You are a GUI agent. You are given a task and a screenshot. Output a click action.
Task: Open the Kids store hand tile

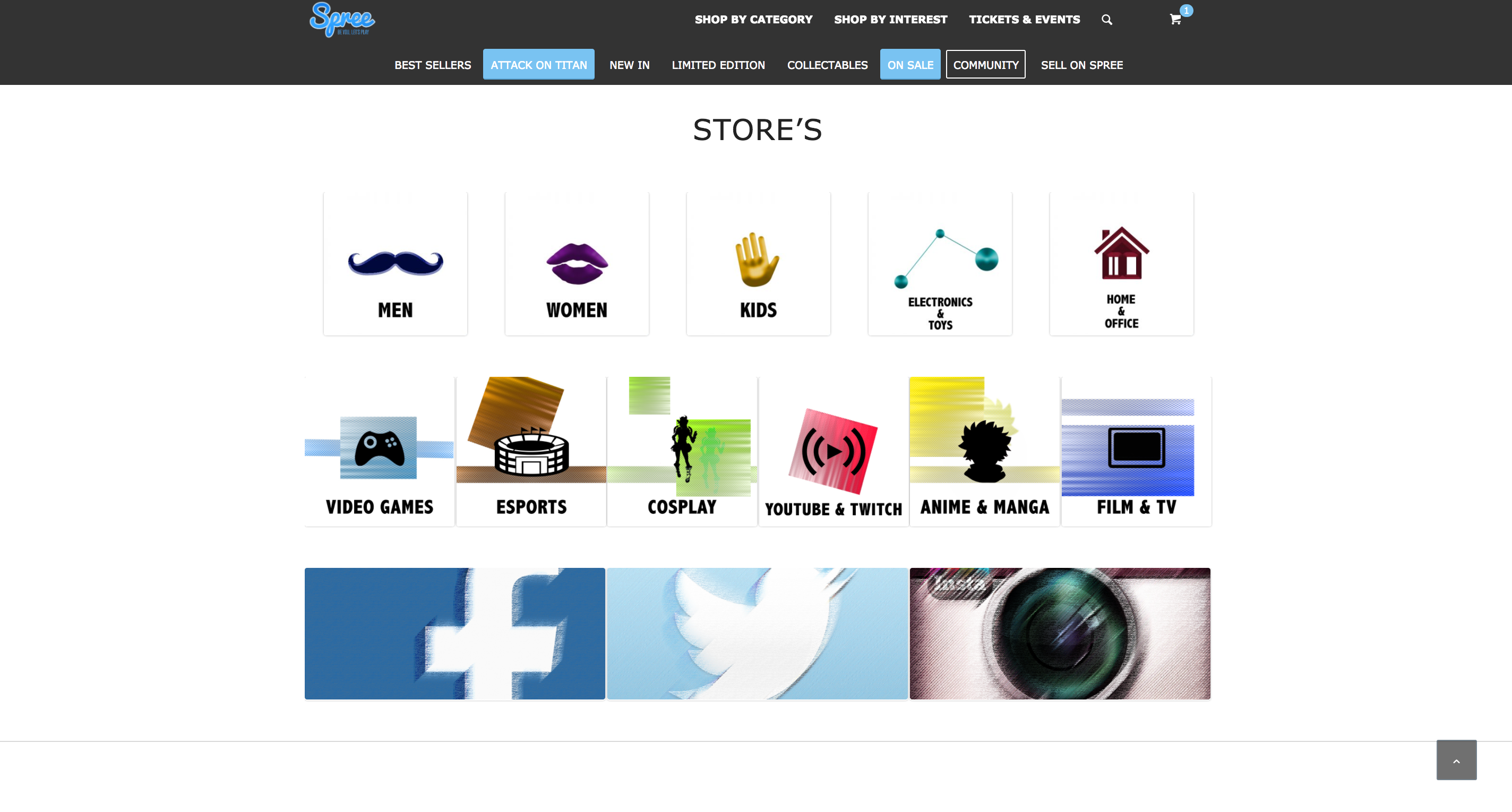click(x=758, y=264)
